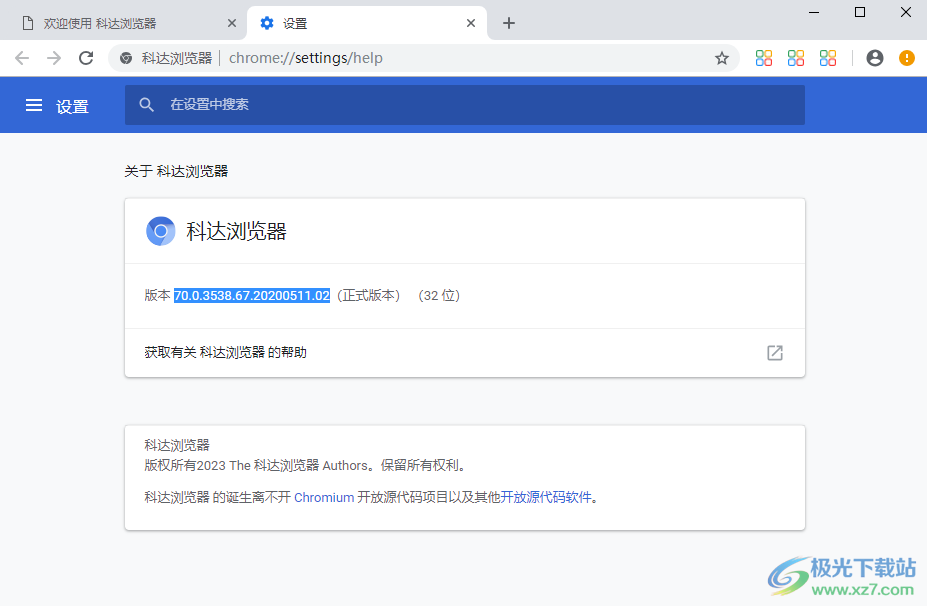Click the 设置 title in blue header
Viewport: 927px width, 606px height.
tap(72, 106)
